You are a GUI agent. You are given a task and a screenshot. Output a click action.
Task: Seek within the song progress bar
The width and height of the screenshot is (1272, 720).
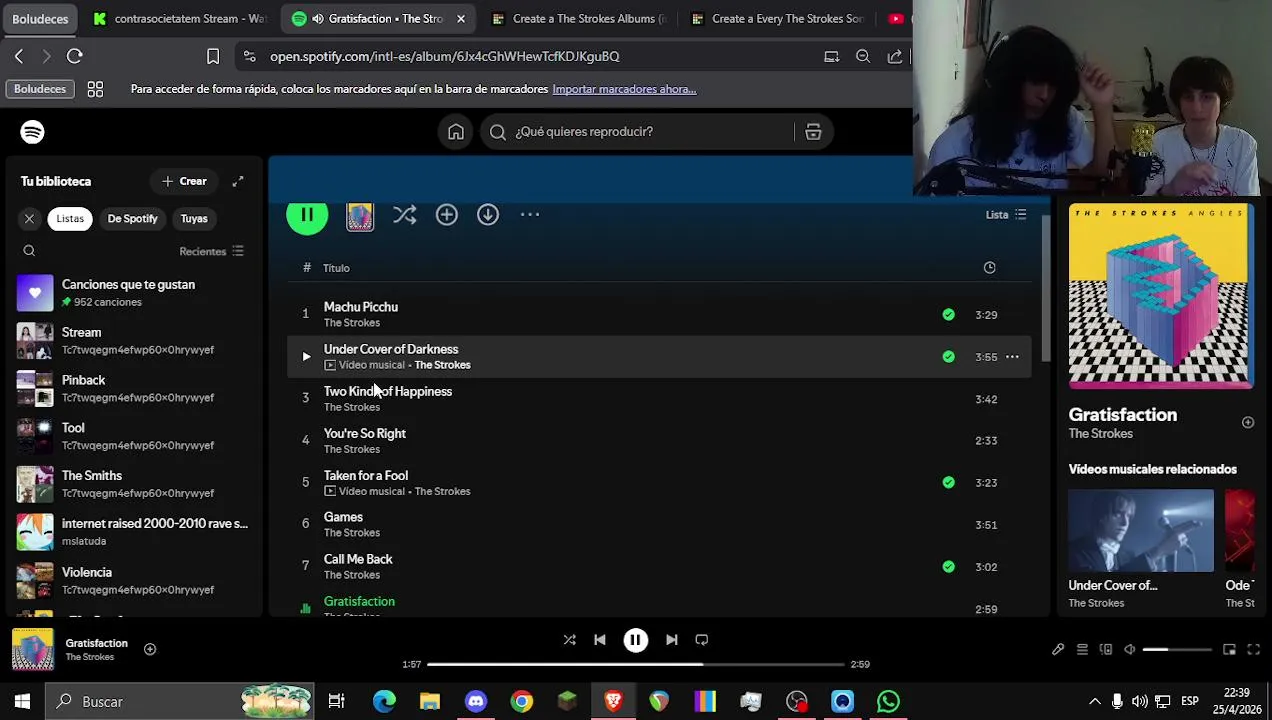(635, 664)
